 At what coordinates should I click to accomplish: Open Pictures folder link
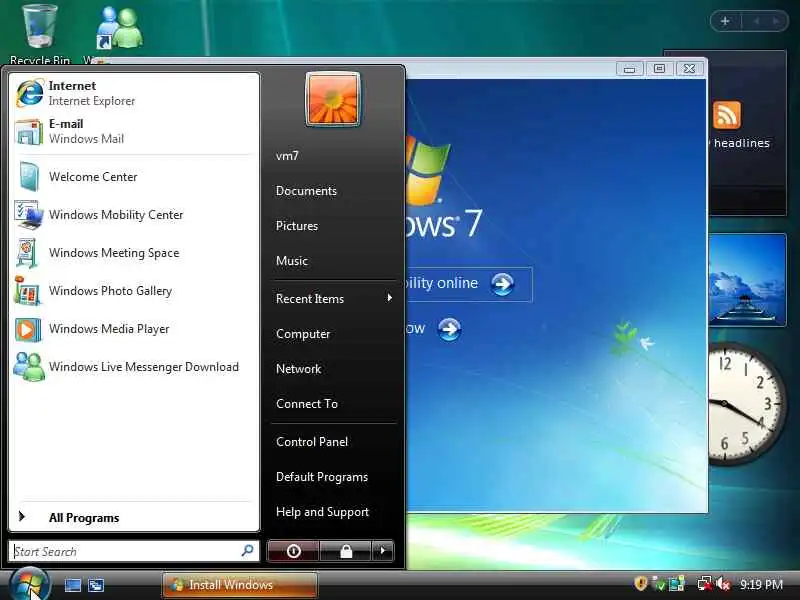(x=296, y=226)
